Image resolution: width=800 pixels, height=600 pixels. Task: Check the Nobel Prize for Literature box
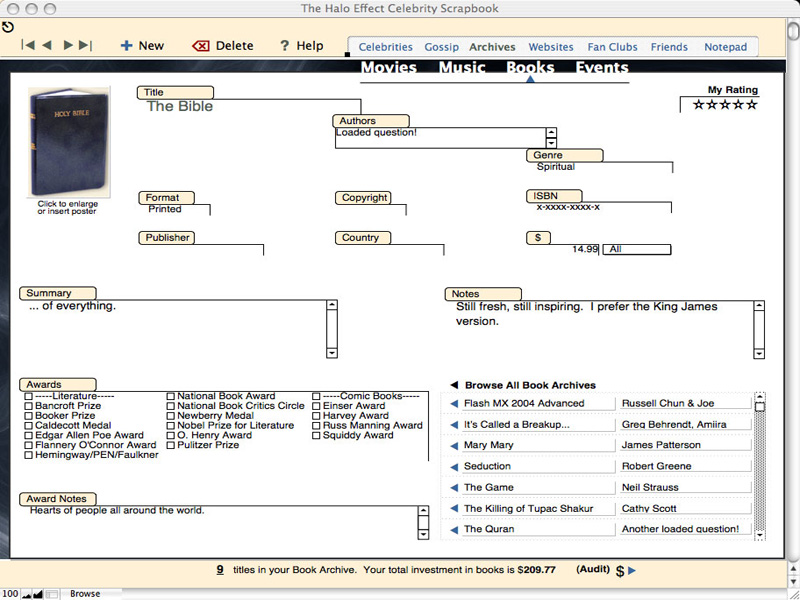pyautogui.click(x=170, y=426)
